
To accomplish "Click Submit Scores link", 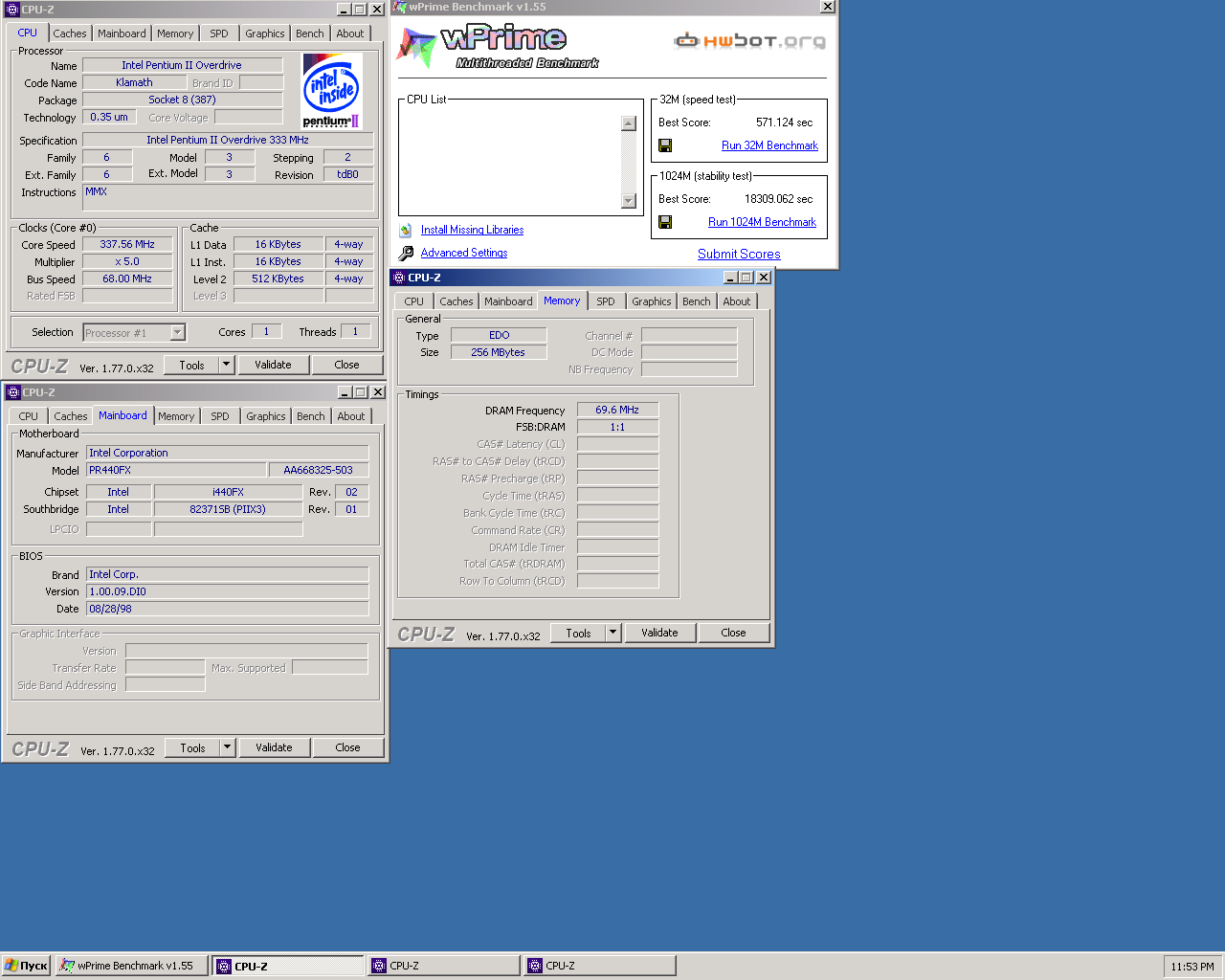I will coord(739,254).
